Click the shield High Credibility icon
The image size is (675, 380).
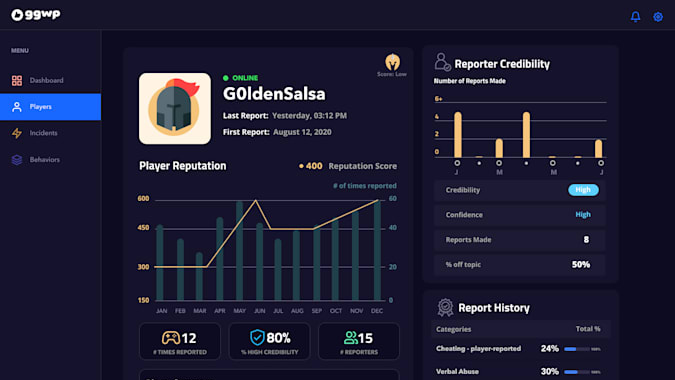click(x=257, y=337)
